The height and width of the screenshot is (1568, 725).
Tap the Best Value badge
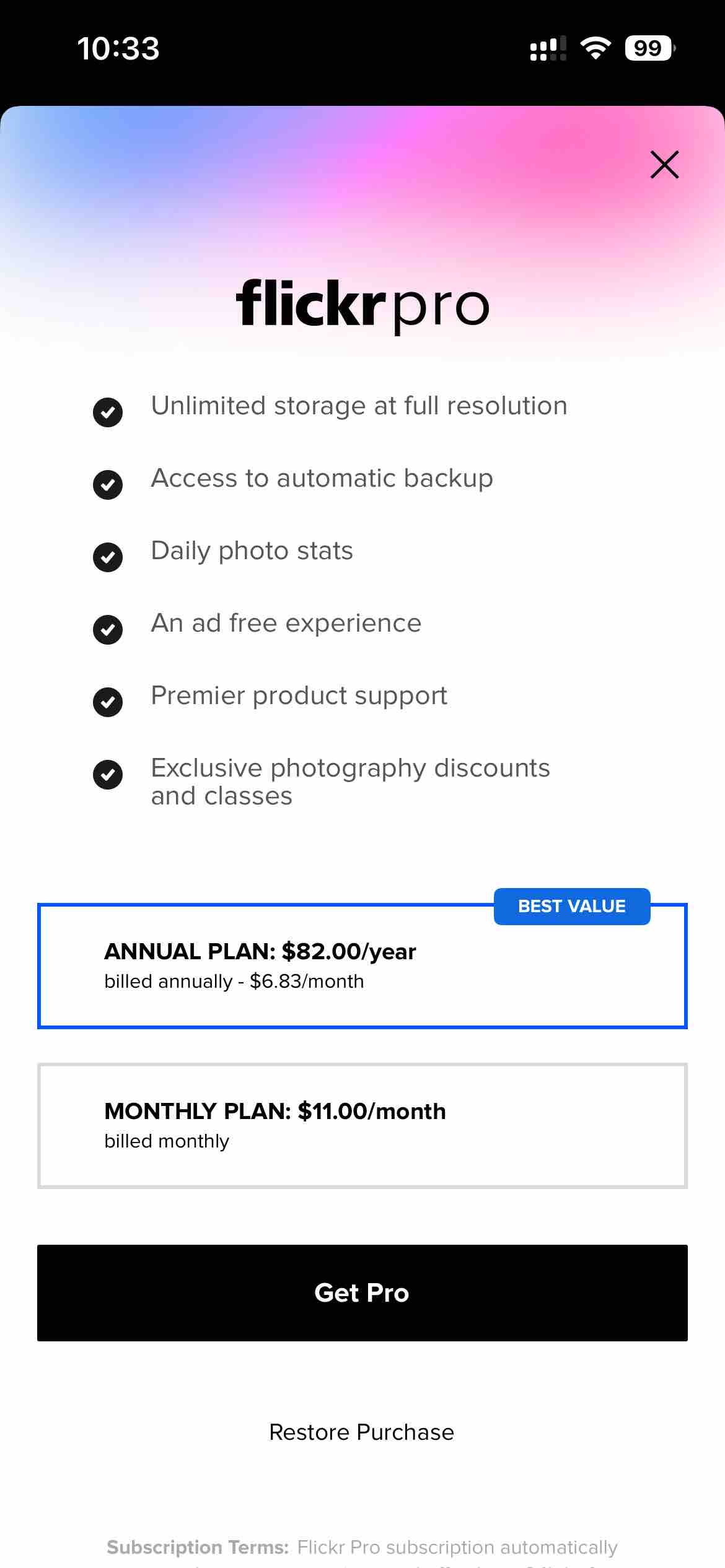(571, 907)
